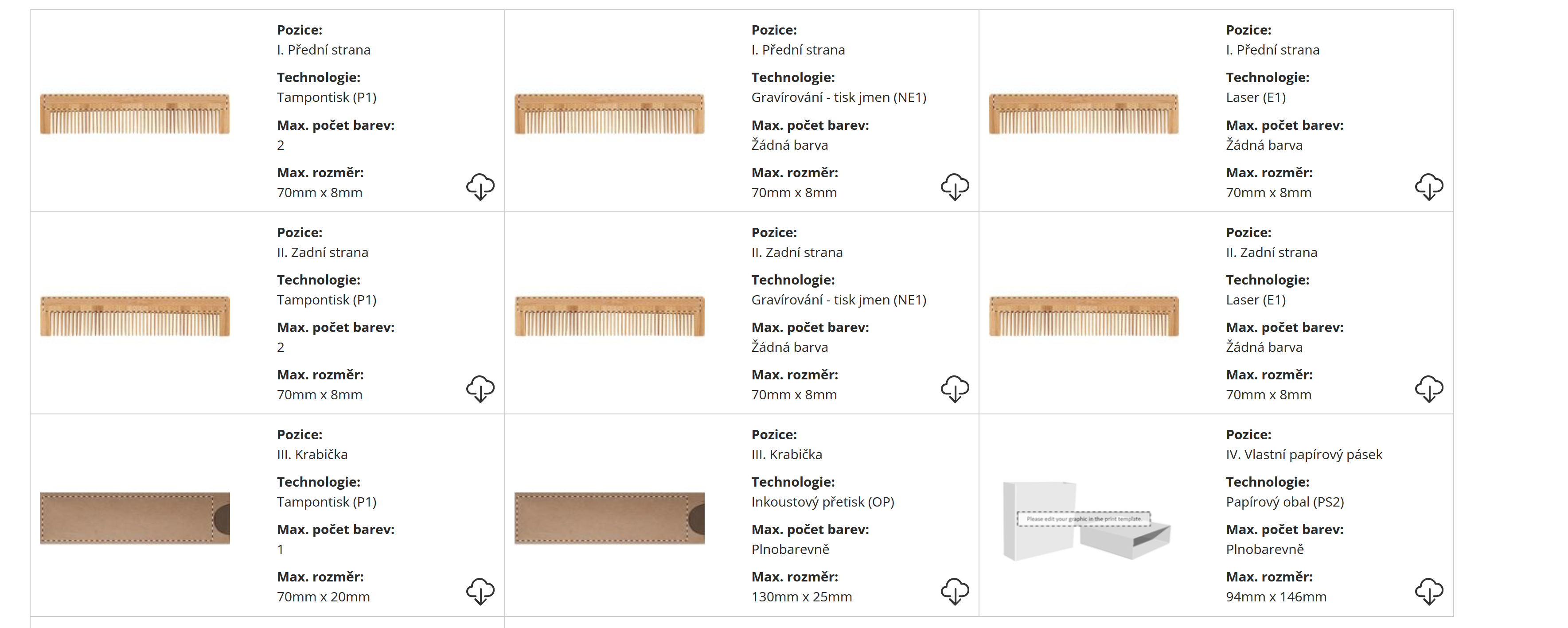
Task: Open box image for Krabička Tampontisk
Action: pos(135,518)
